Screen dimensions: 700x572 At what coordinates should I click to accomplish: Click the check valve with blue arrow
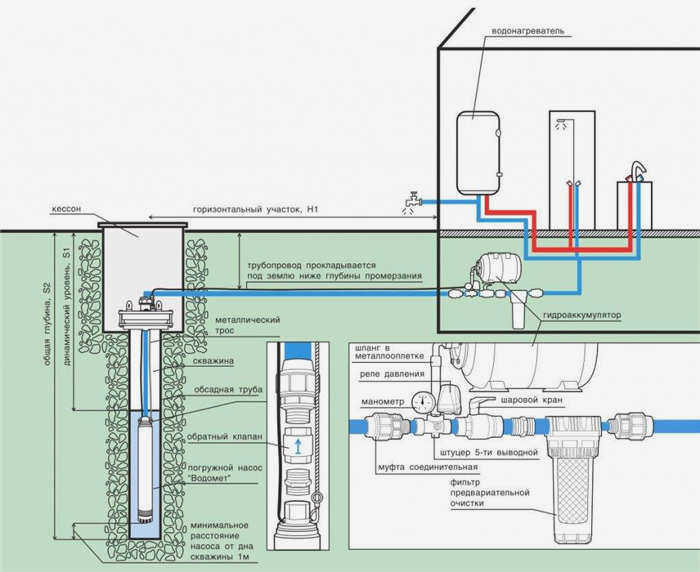tap(298, 445)
